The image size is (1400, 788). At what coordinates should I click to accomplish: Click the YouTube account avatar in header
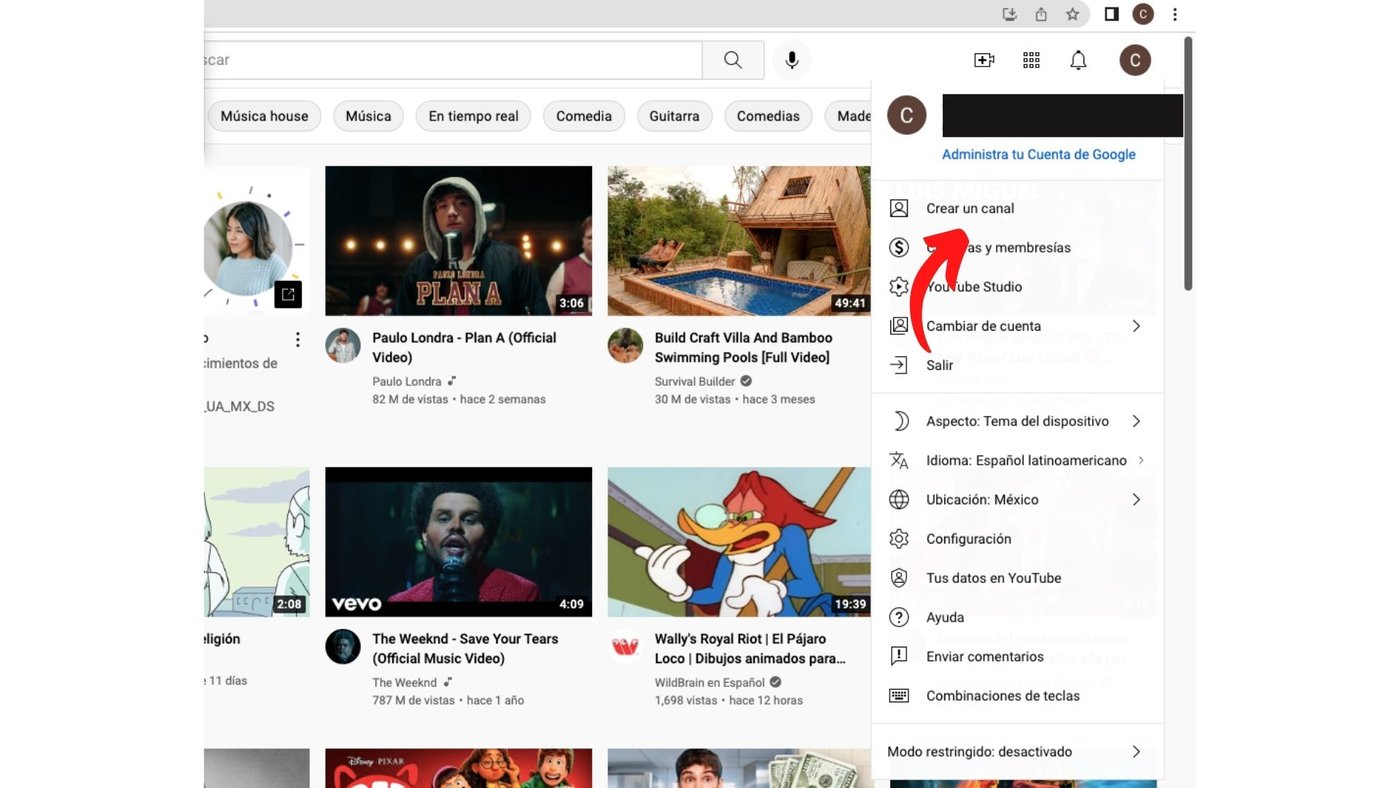(x=1135, y=60)
